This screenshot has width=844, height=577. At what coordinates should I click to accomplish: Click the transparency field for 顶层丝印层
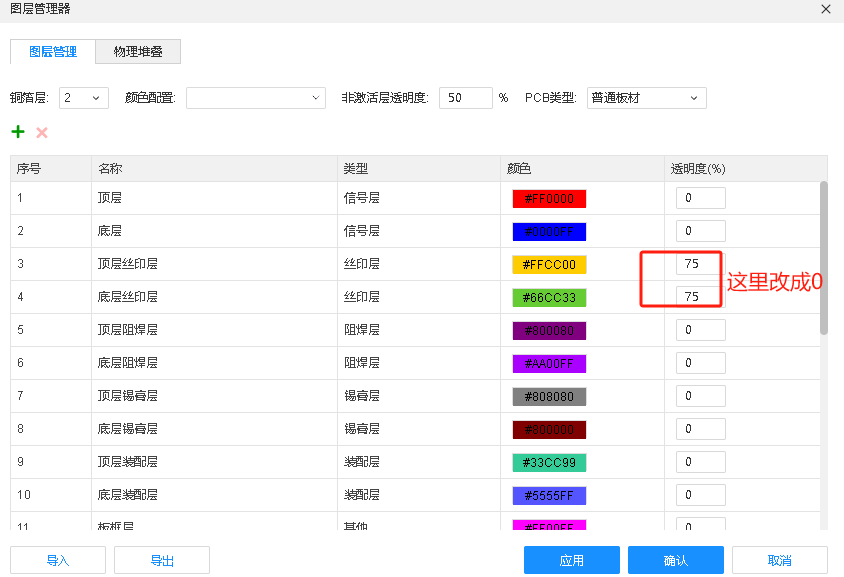701,264
